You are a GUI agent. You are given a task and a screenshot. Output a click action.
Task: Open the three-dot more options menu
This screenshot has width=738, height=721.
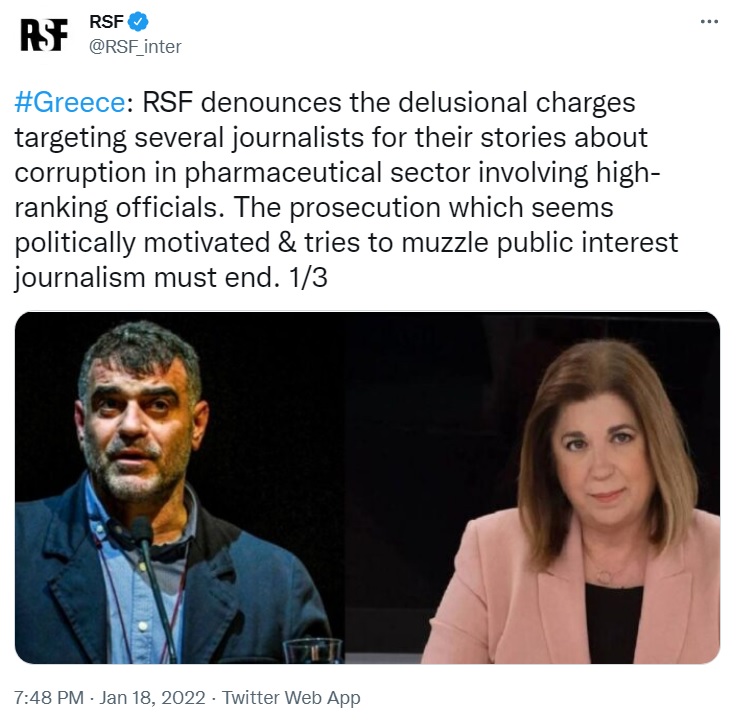[x=709, y=21]
